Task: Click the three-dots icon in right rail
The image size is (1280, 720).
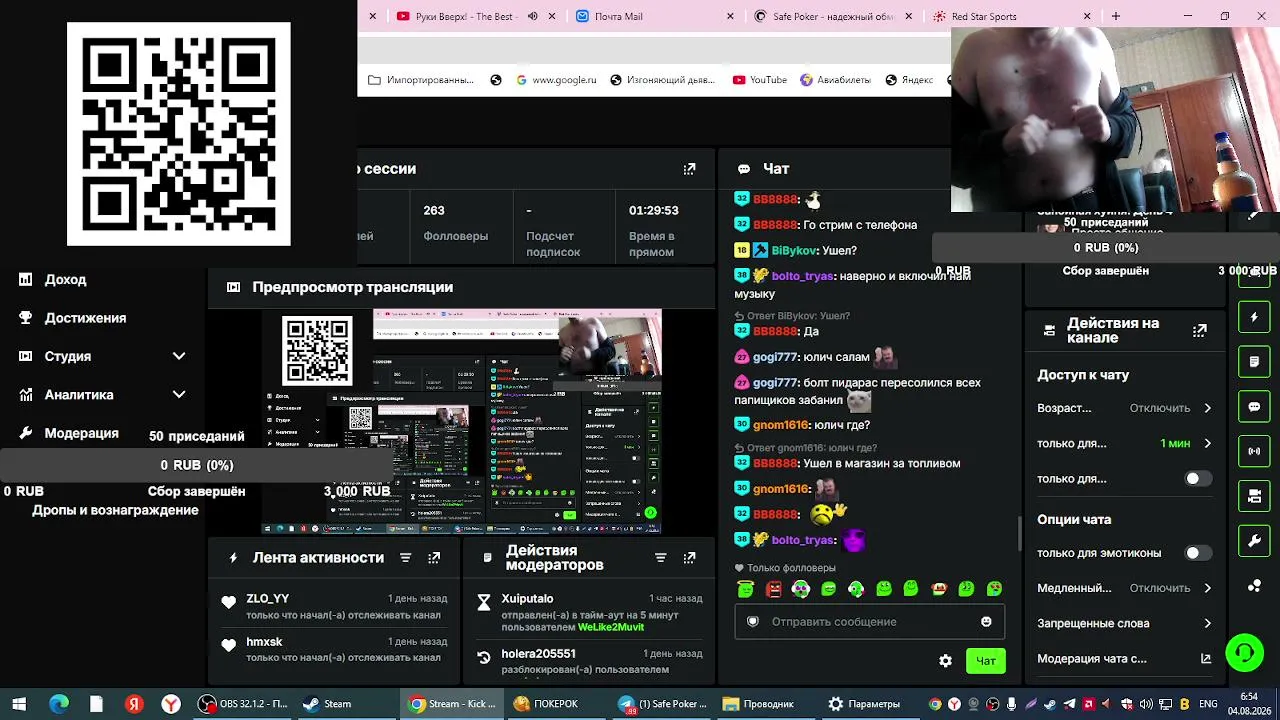Action: [x=1254, y=586]
